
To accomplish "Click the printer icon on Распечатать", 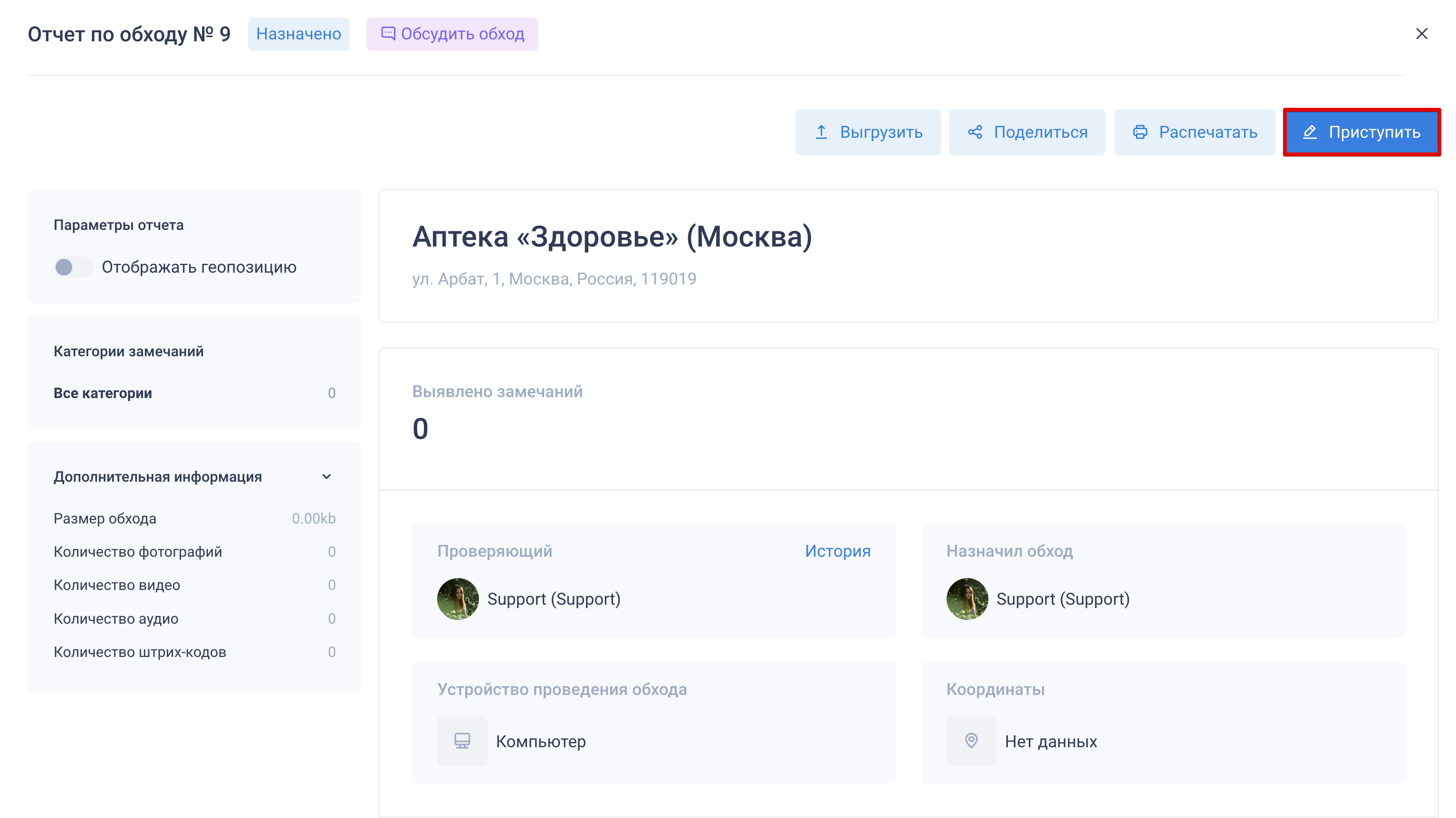I will click(x=1140, y=132).
